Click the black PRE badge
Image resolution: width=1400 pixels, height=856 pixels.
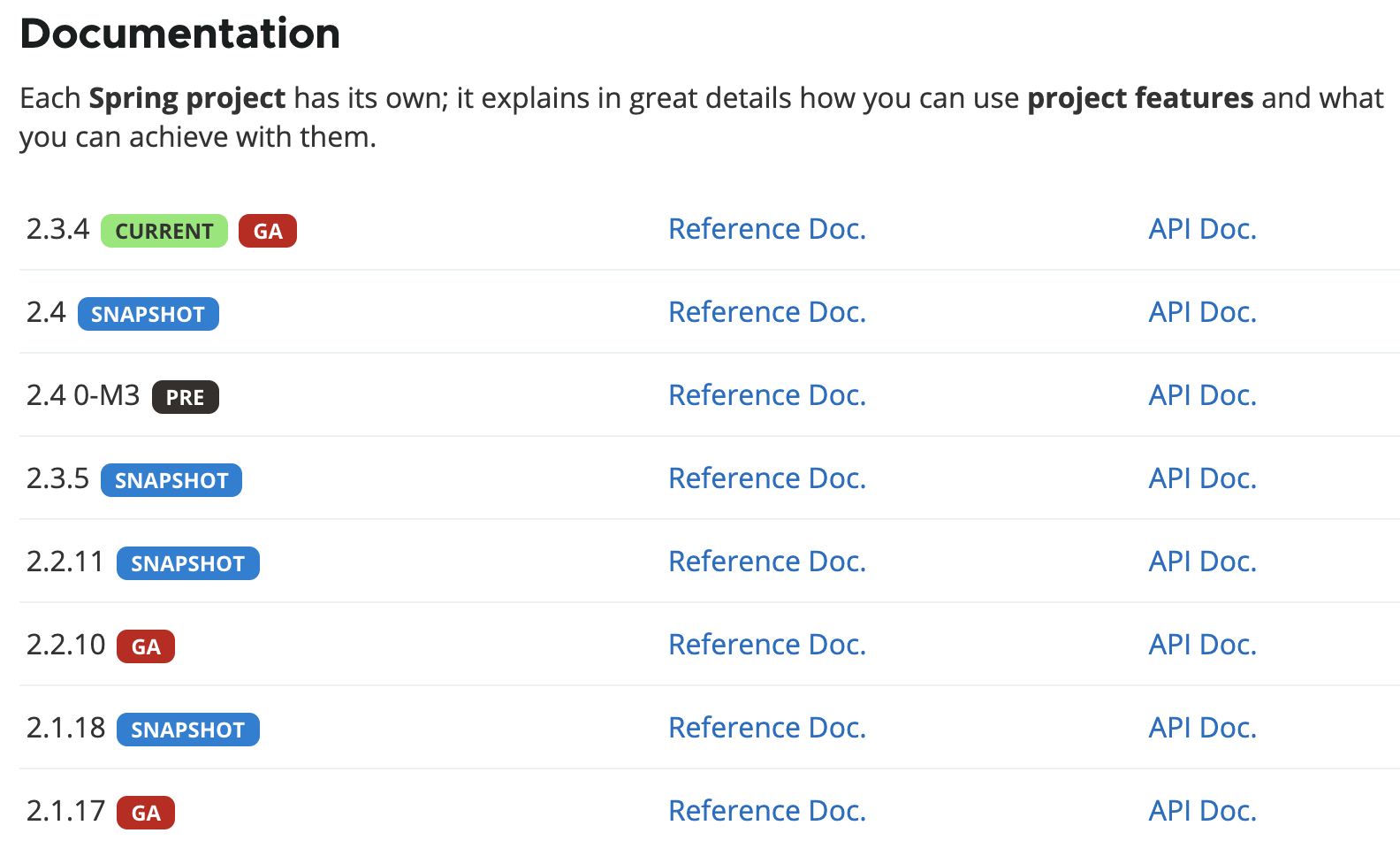[x=185, y=397]
